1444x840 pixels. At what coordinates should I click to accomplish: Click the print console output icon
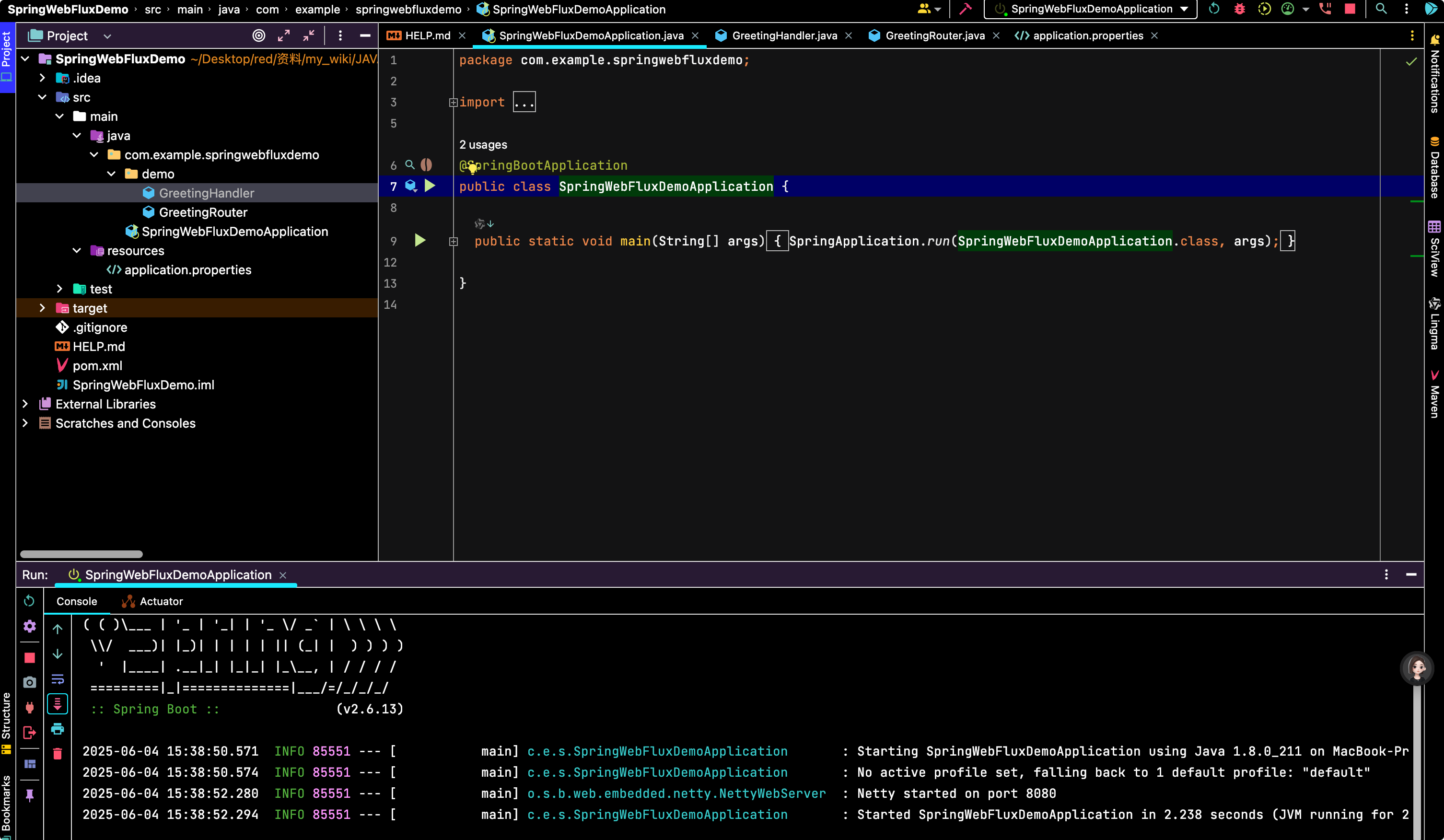point(58,729)
